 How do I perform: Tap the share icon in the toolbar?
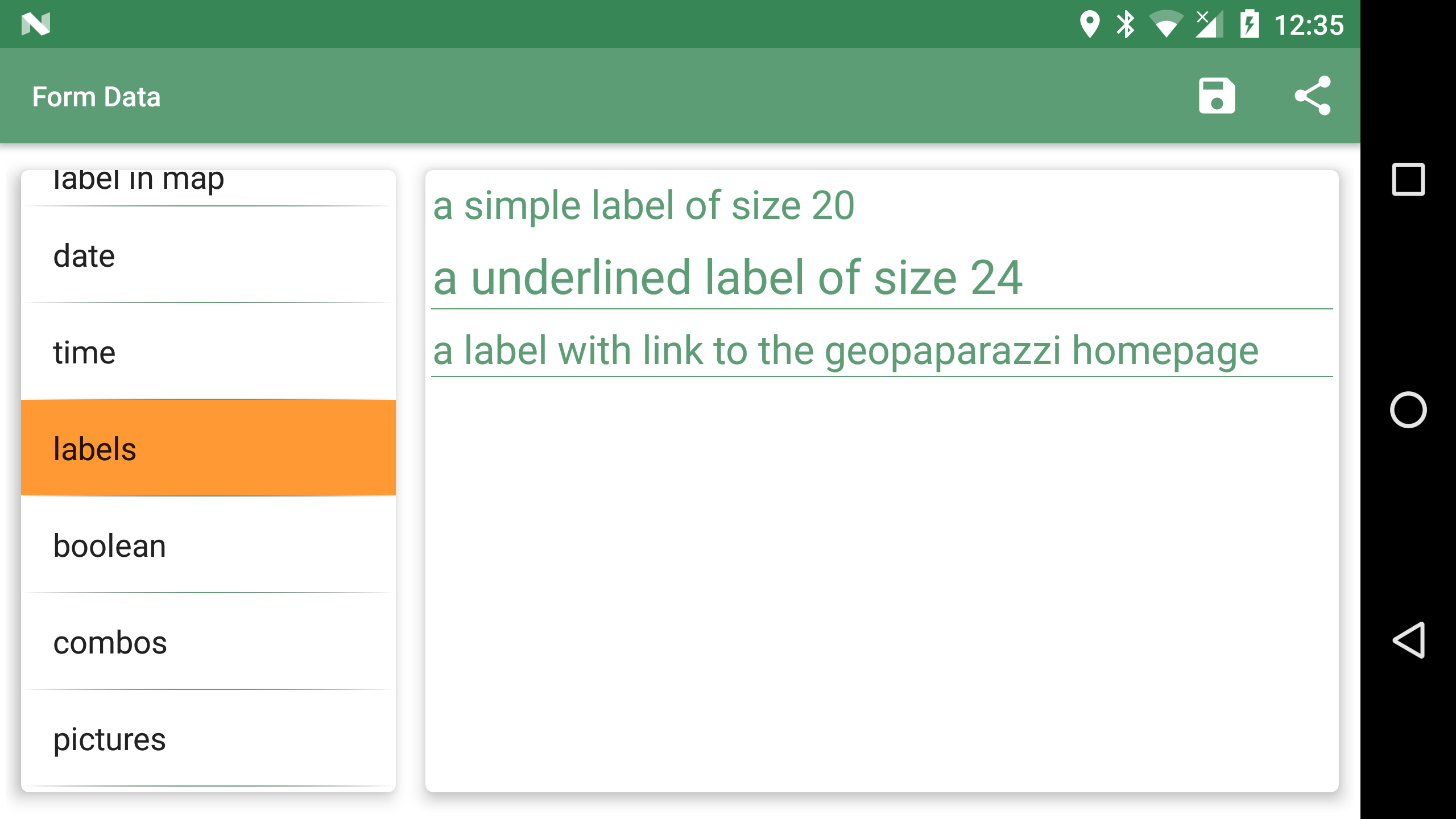(x=1313, y=96)
